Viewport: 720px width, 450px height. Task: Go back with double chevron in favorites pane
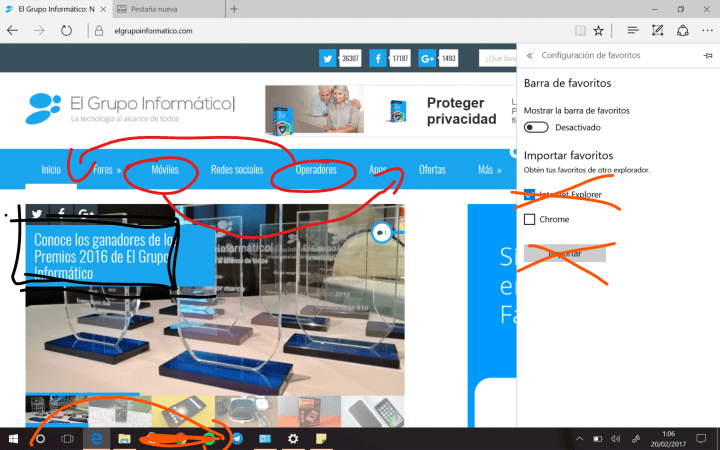tap(529, 55)
